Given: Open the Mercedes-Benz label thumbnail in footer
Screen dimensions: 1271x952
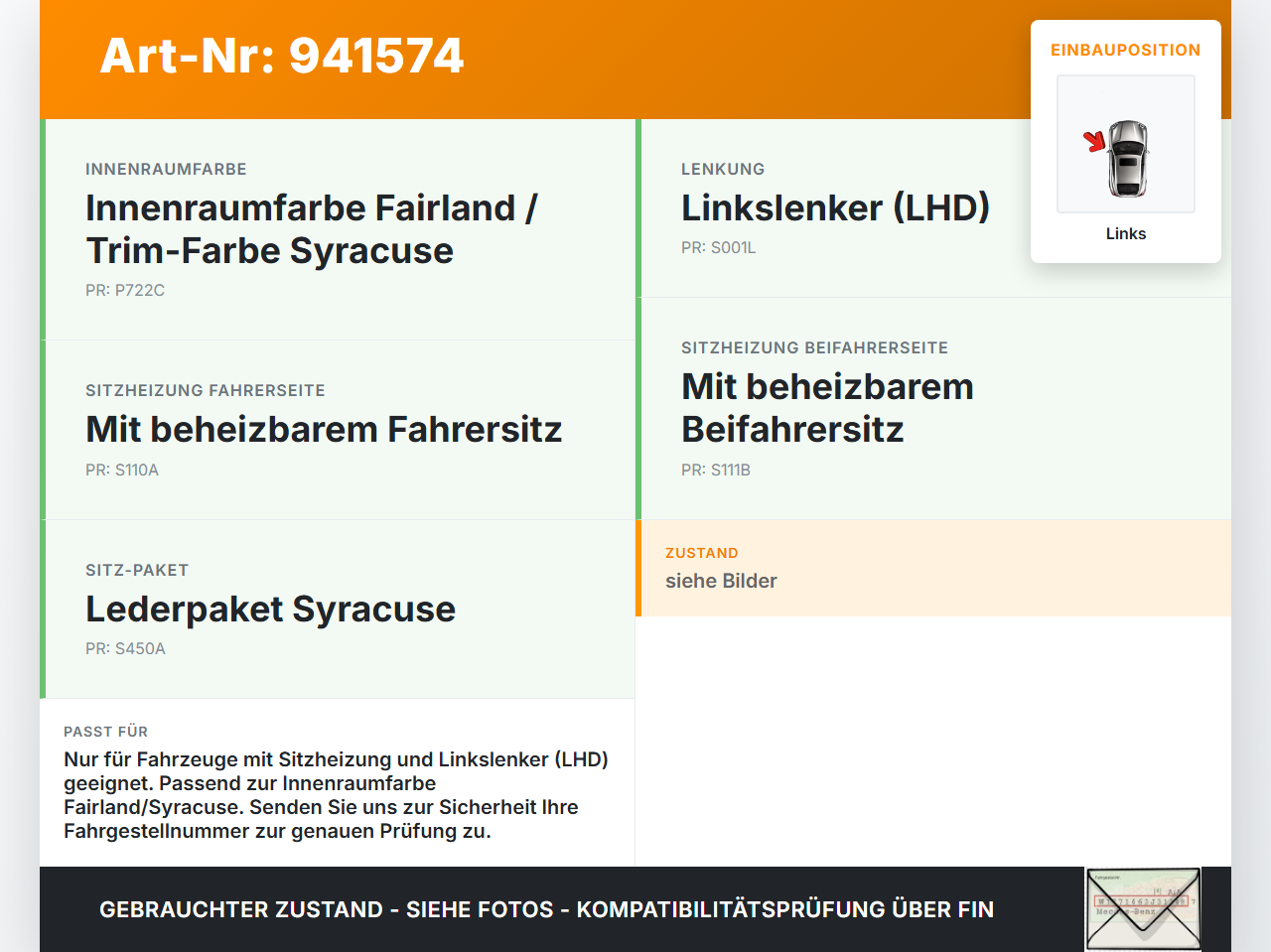Looking at the screenshot, I should (1143, 909).
